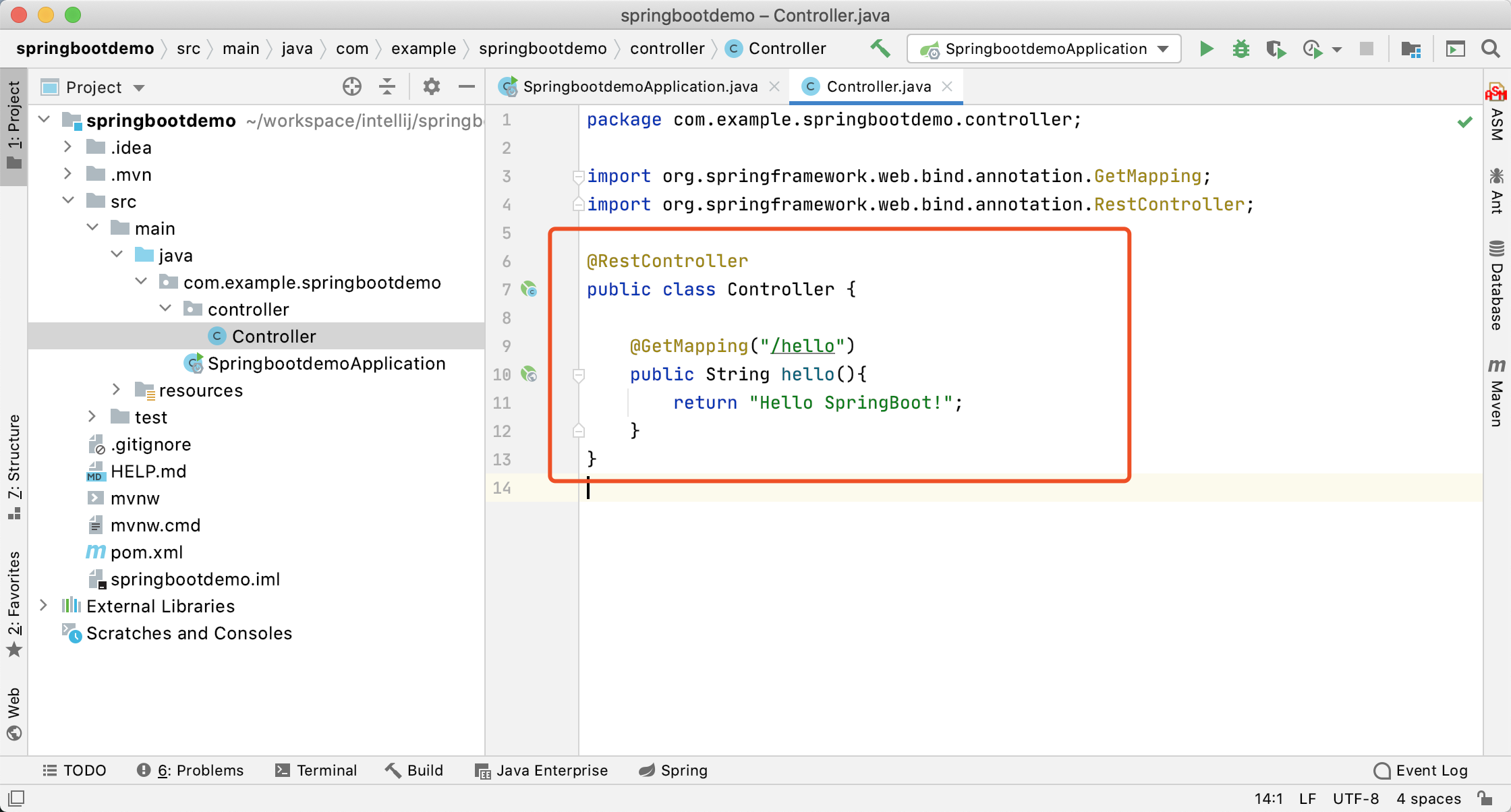Open the Maven tool window

[x=1496, y=393]
